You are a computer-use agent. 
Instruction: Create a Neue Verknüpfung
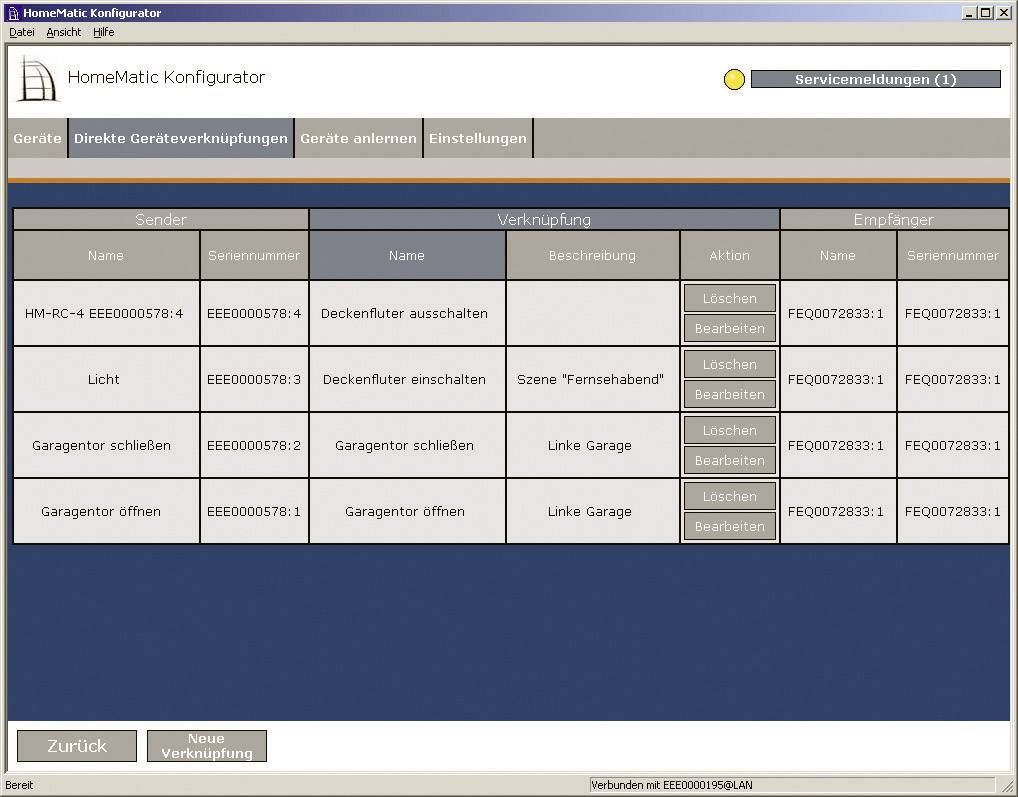207,746
